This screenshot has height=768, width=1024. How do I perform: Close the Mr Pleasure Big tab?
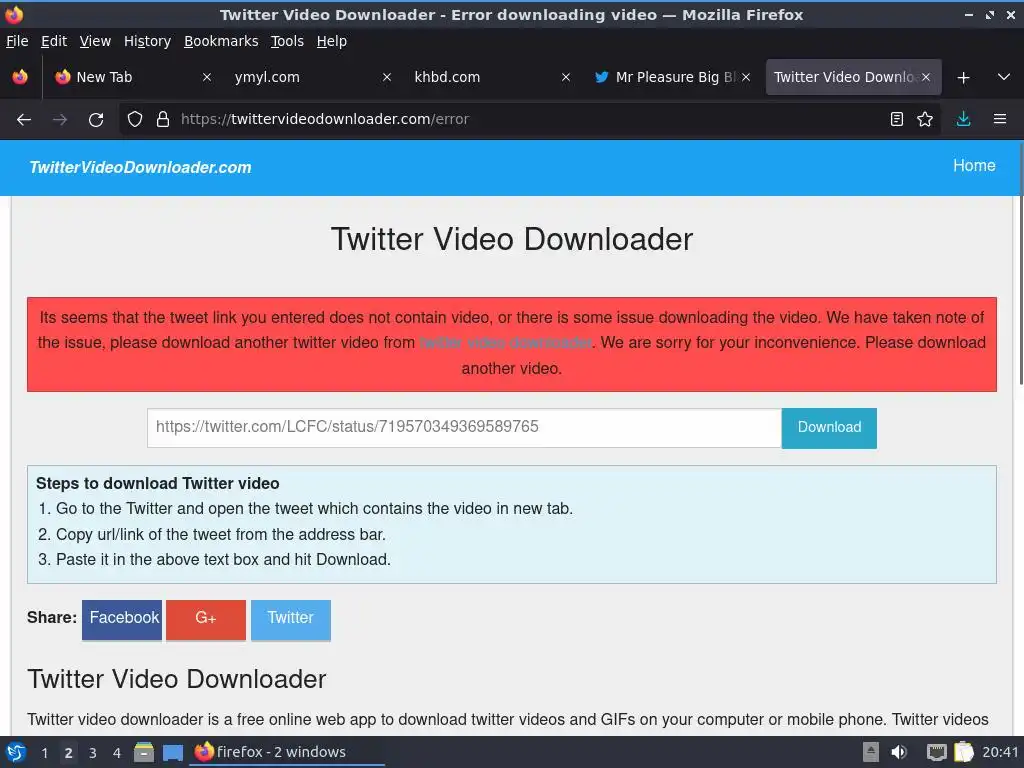click(x=746, y=77)
